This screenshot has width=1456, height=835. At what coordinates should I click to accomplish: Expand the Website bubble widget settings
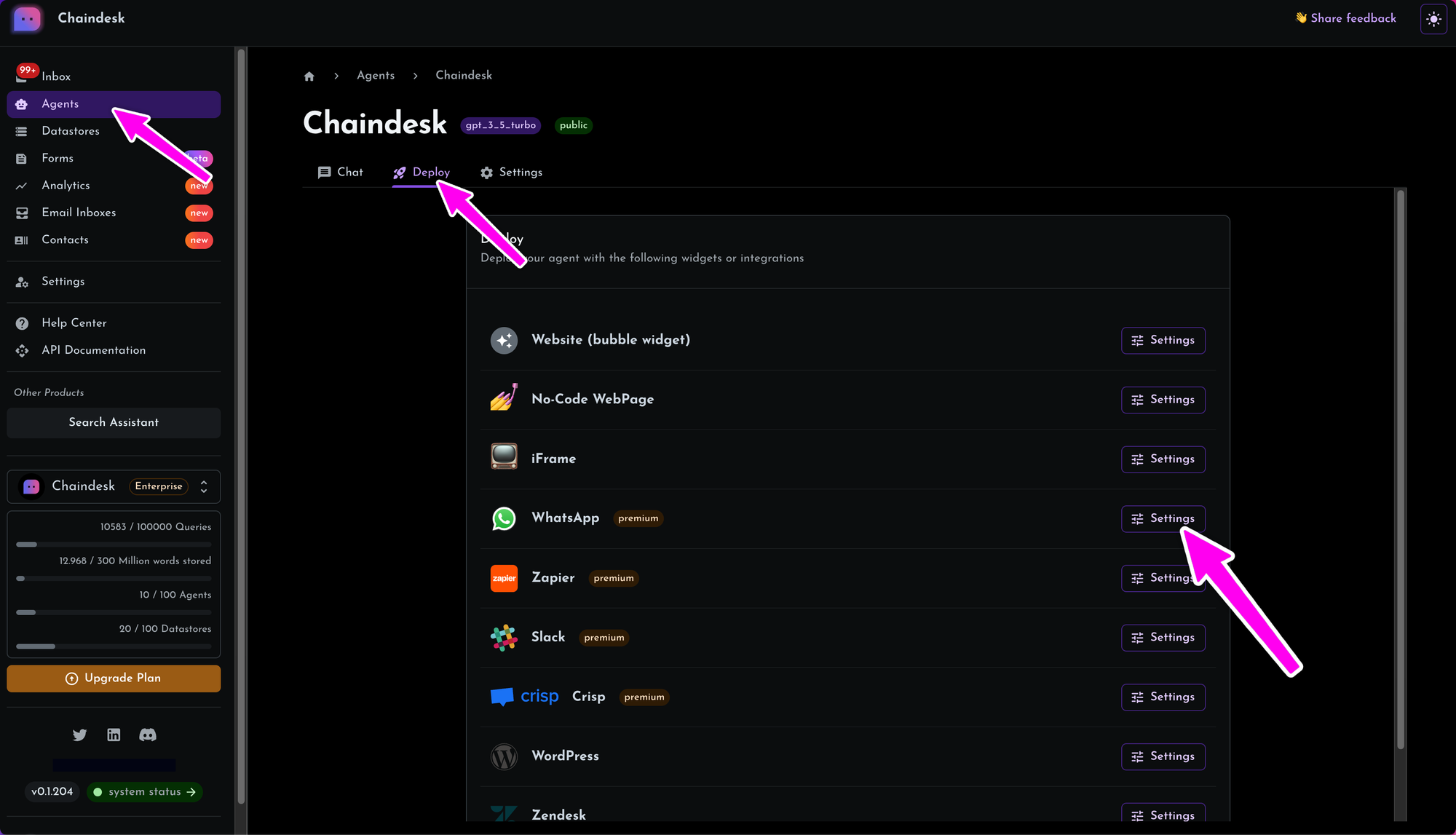[1163, 340]
